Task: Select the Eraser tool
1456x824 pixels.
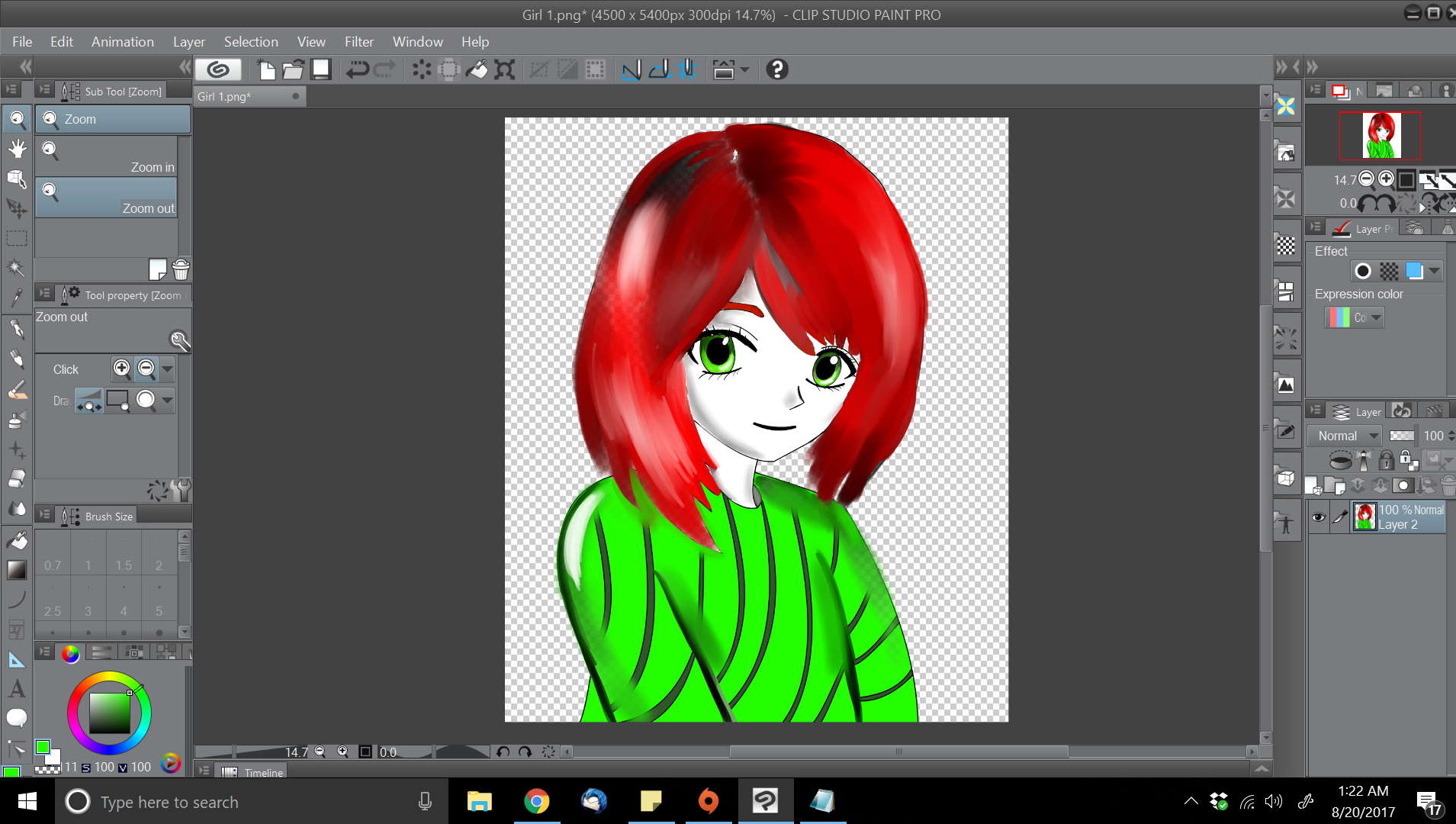Action: coord(17,479)
